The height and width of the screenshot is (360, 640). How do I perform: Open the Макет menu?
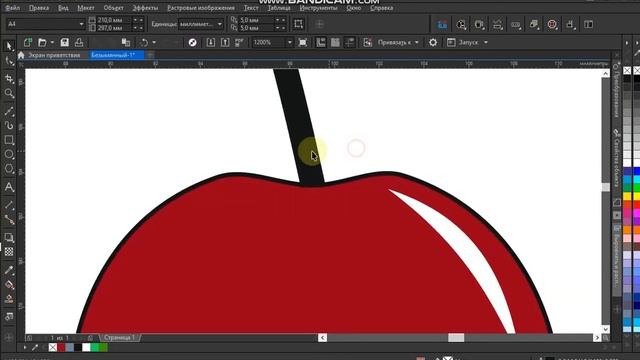tap(86, 8)
